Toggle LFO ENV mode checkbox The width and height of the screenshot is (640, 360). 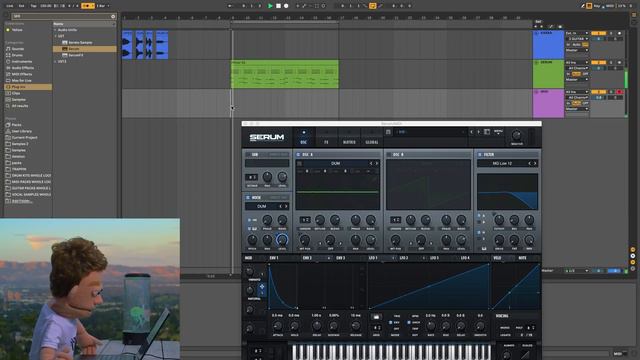click(391, 322)
